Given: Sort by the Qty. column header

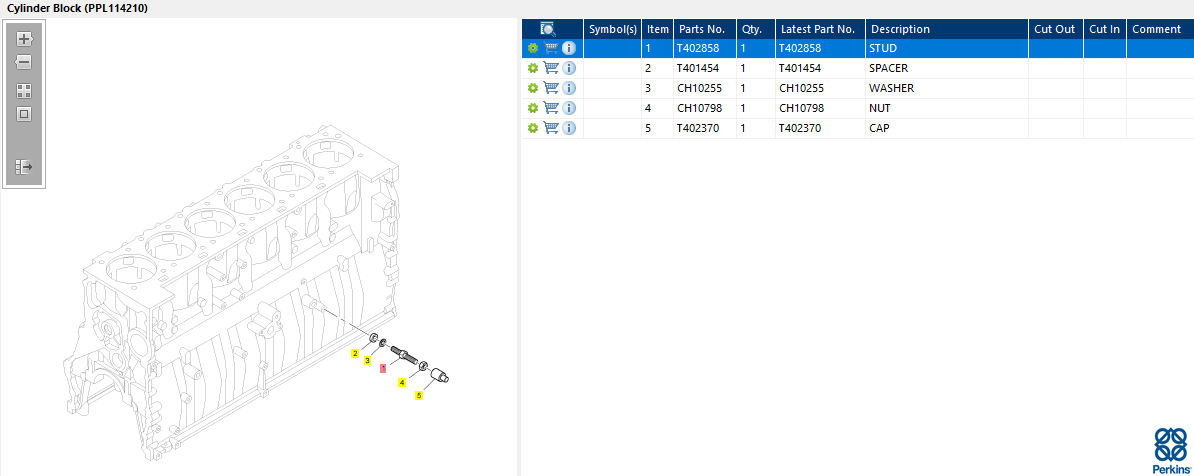Looking at the screenshot, I should point(755,29).
